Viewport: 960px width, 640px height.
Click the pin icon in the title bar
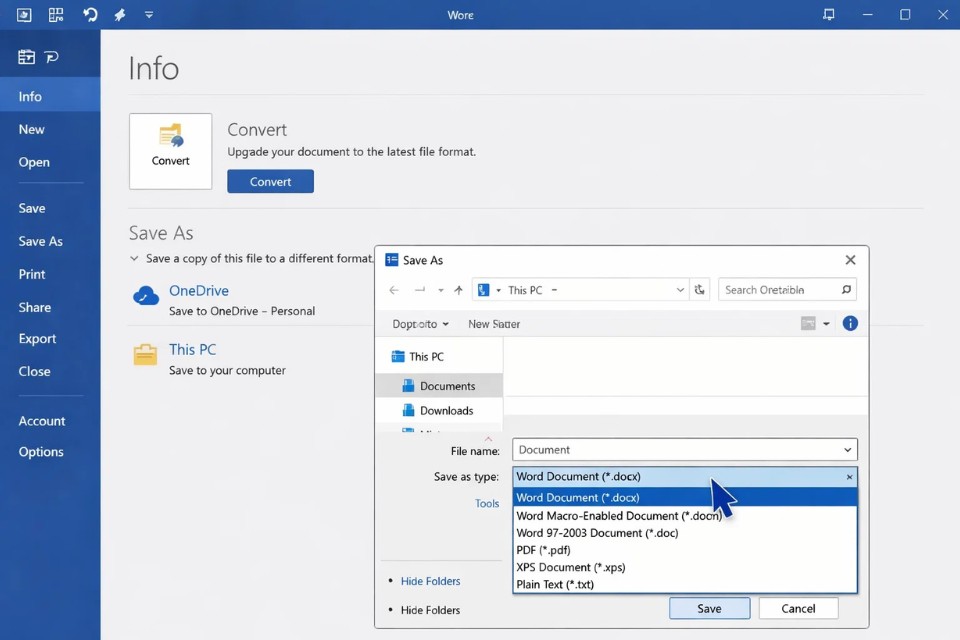[x=119, y=14]
